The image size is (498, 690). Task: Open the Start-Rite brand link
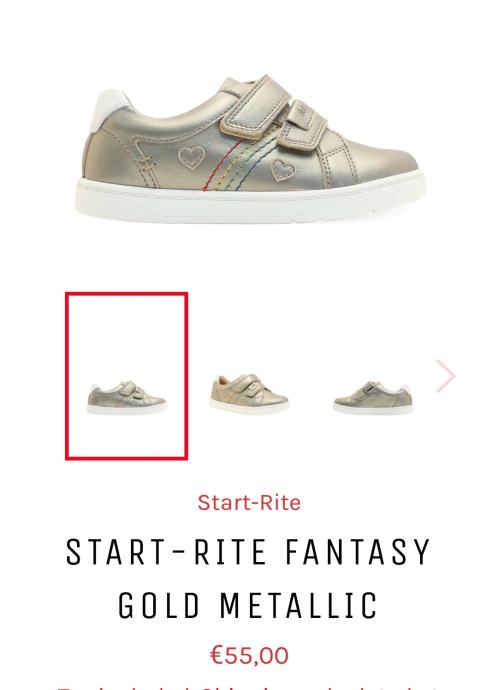tap(249, 503)
